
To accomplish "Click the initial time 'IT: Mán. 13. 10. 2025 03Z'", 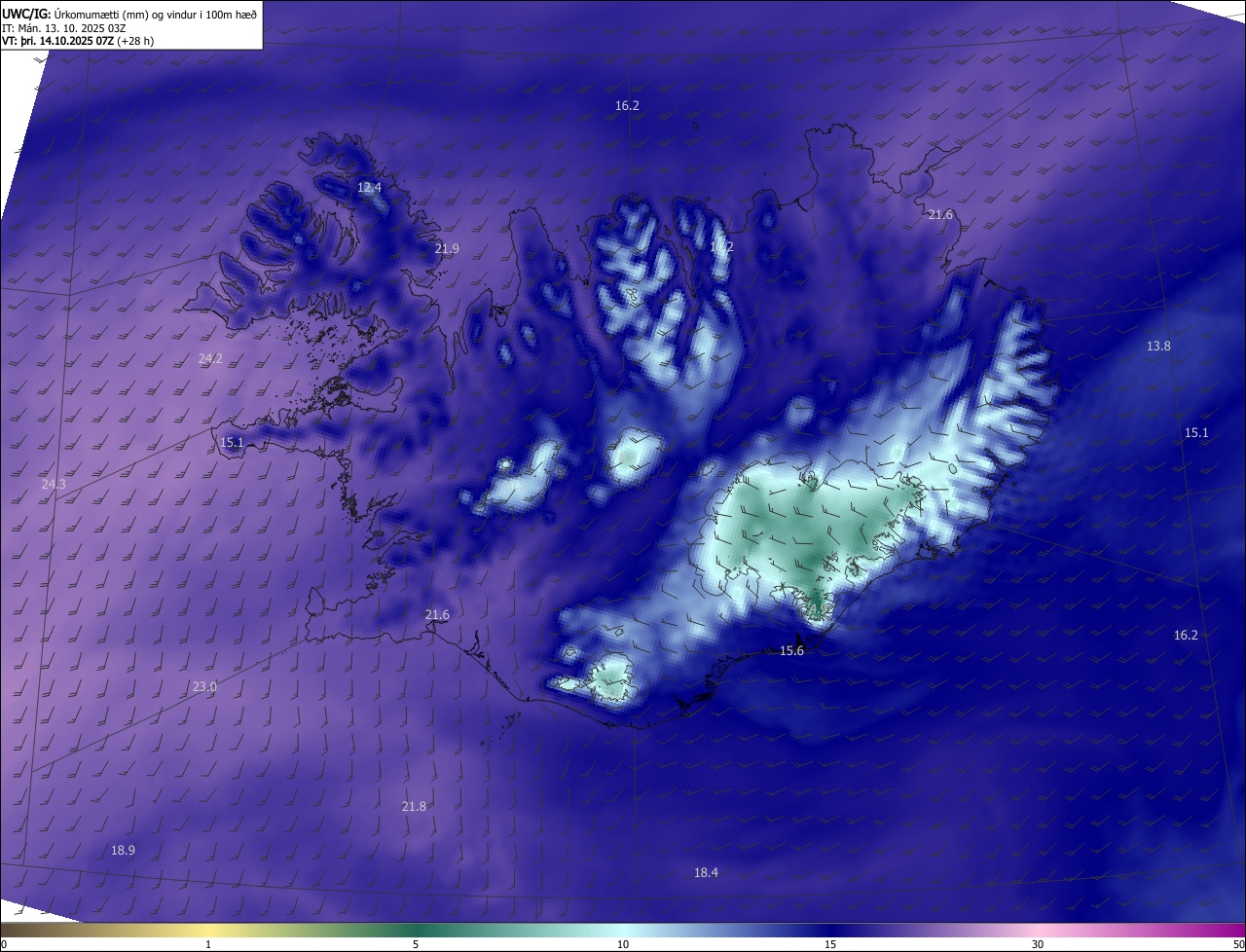I will 64,27.
